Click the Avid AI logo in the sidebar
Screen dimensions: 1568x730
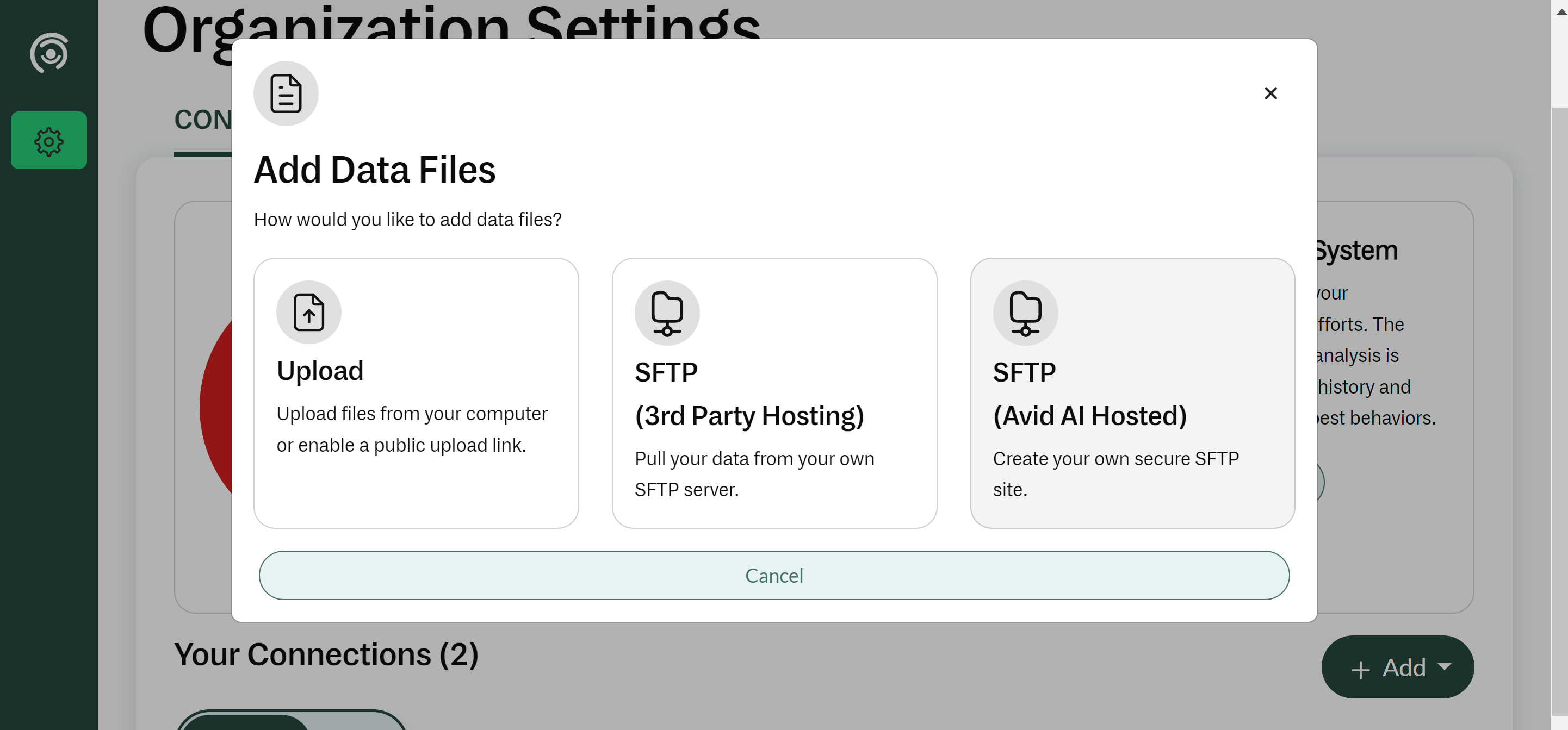[x=49, y=53]
